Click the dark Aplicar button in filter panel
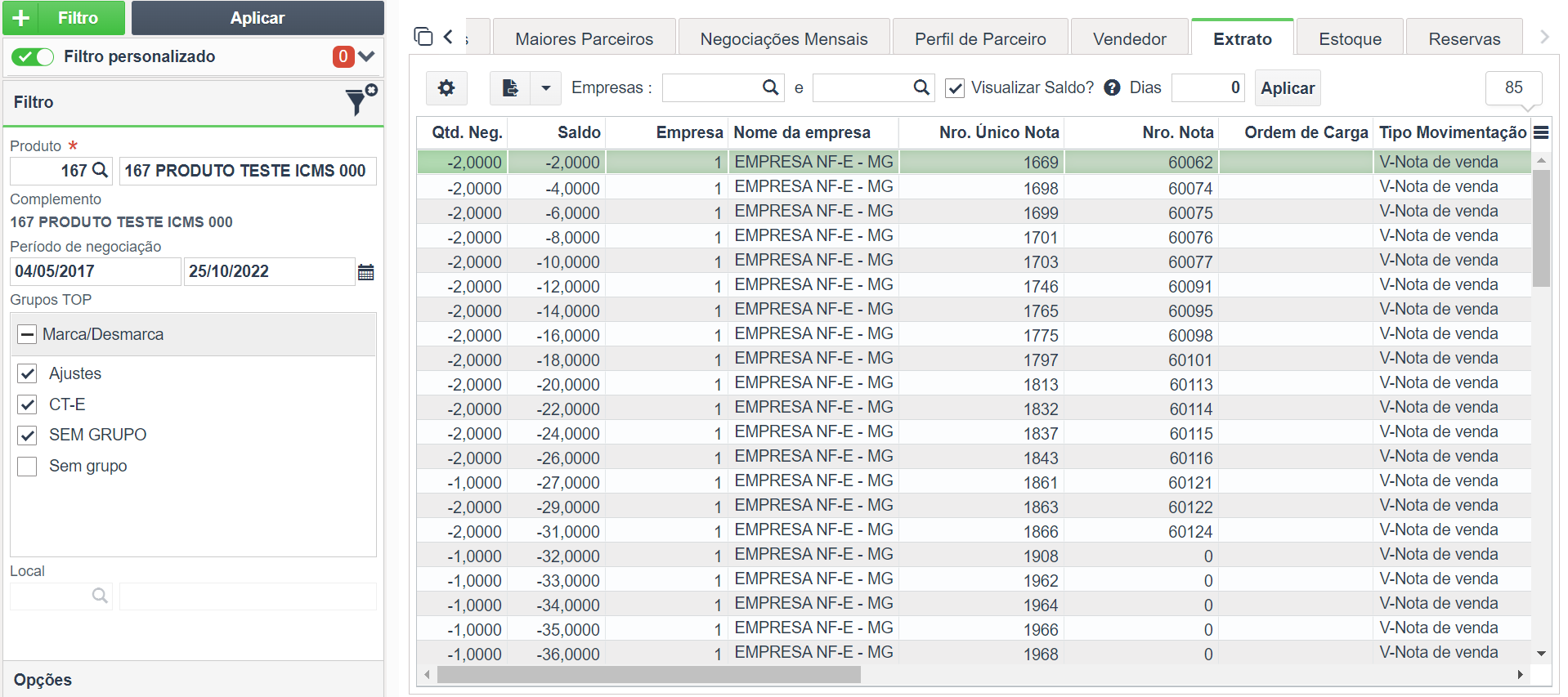The width and height of the screenshot is (1568, 697). point(258,18)
